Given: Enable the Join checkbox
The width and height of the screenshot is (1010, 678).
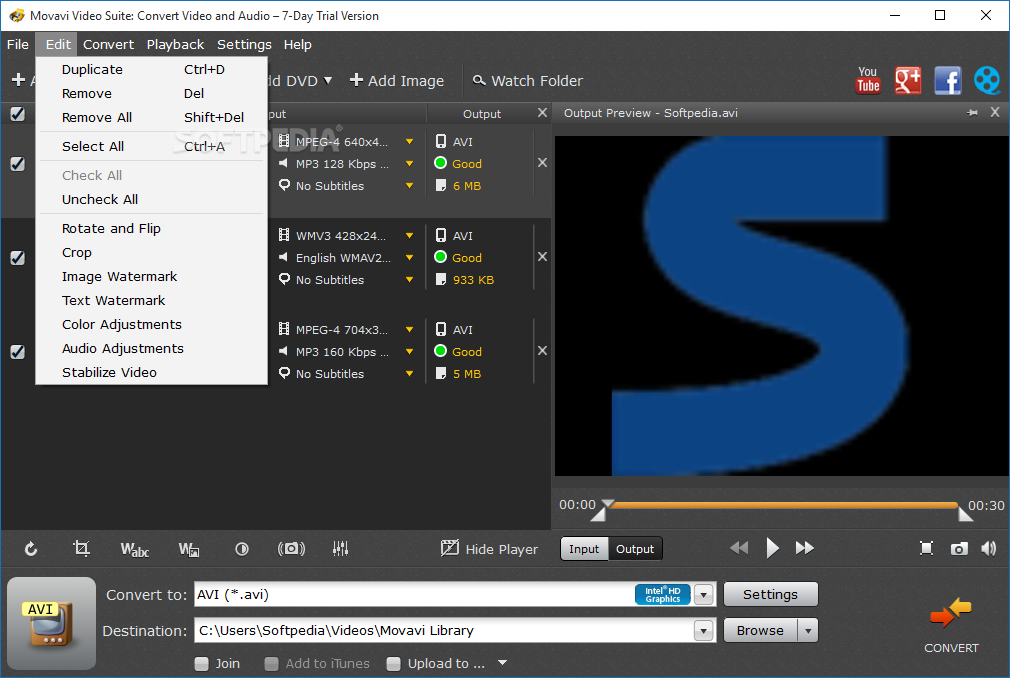Looking at the screenshot, I should point(202,663).
